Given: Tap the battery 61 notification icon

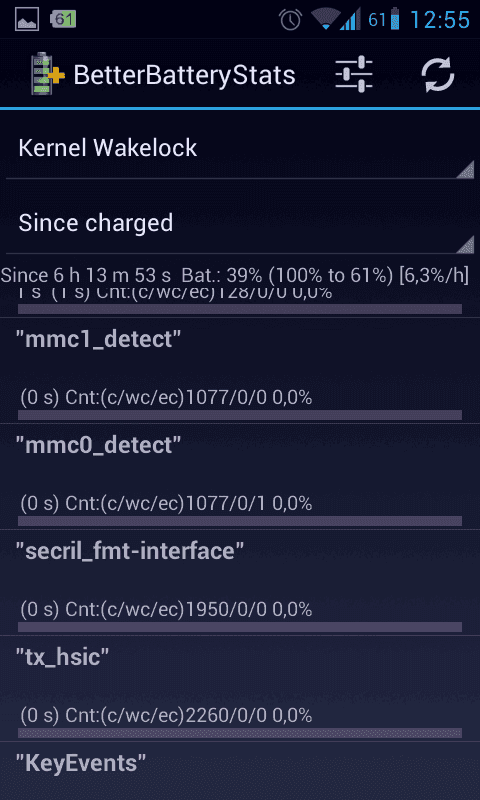Looking at the screenshot, I should (x=63, y=19).
